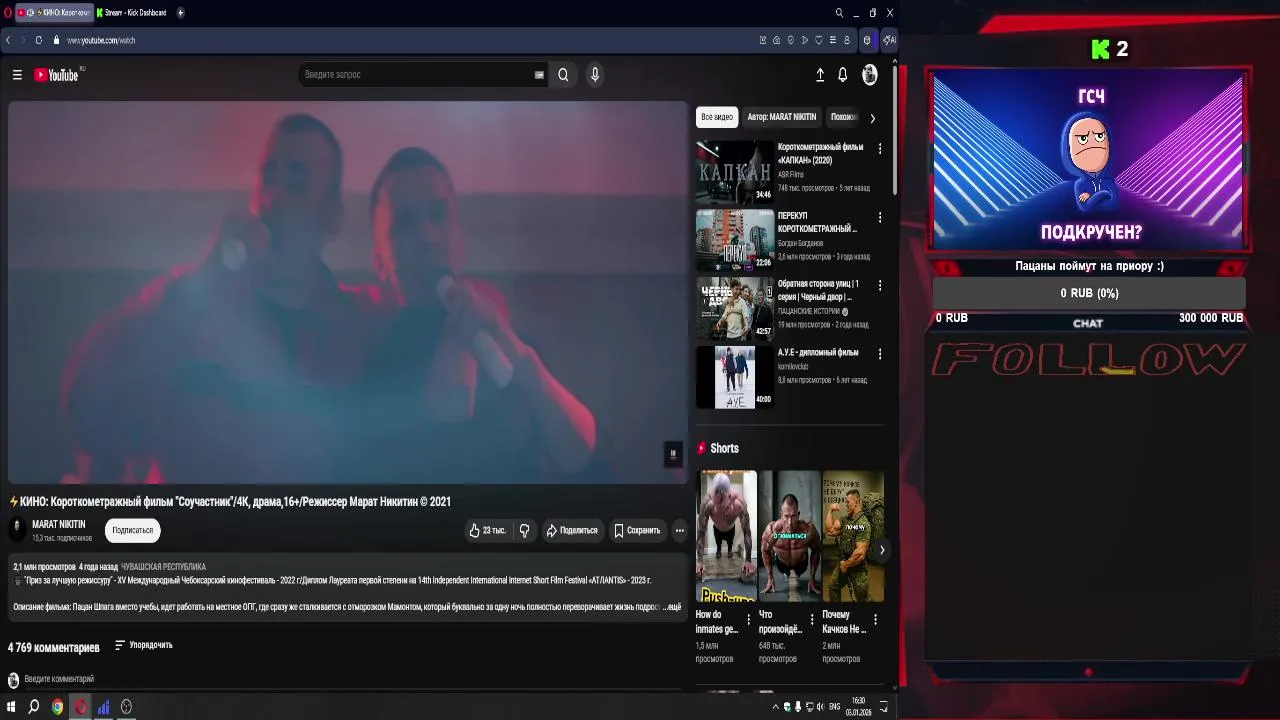This screenshot has height=720, width=1280.
Task: Open options for А.У.Е дипломный фильм
Action: click(880, 354)
